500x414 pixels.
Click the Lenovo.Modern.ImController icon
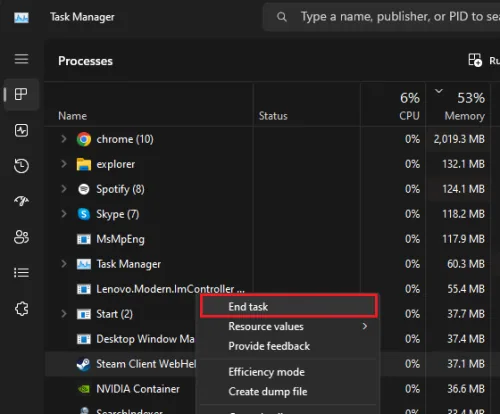click(84, 289)
